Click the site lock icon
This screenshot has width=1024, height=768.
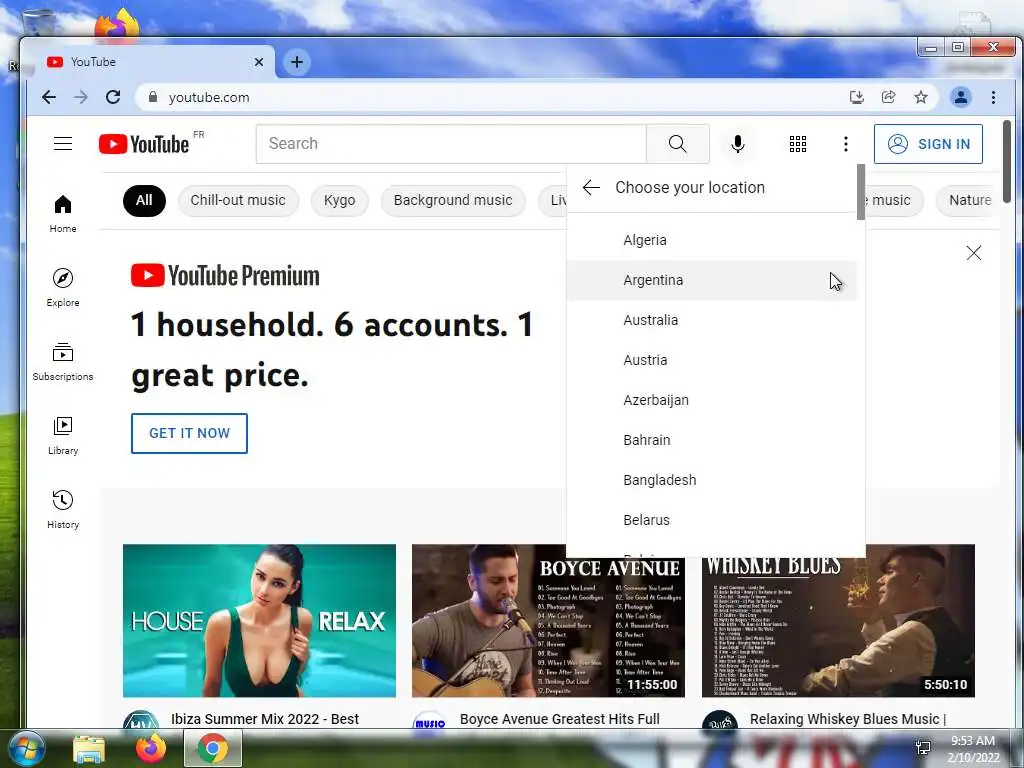pyautogui.click(x=153, y=97)
